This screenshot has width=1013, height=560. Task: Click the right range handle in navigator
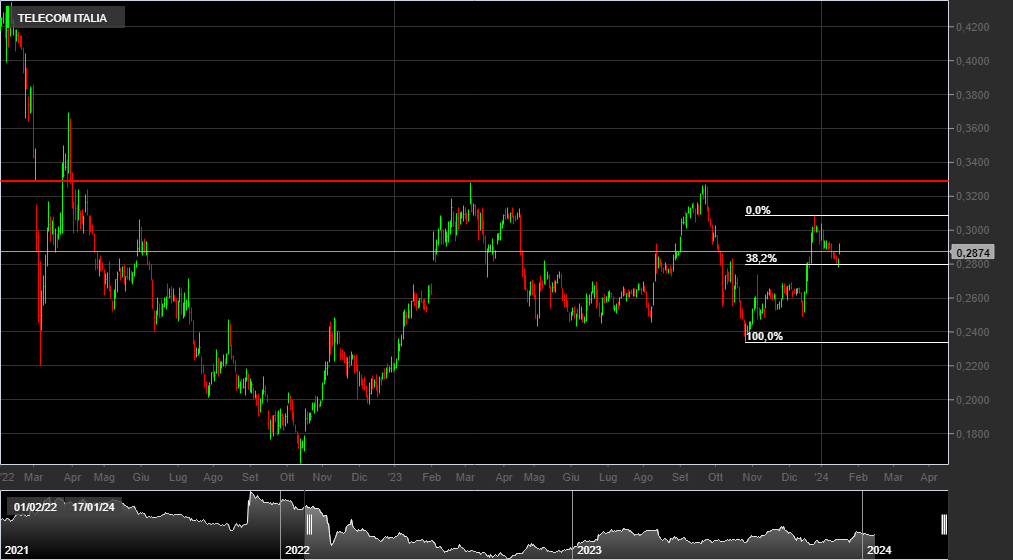[x=944, y=524]
